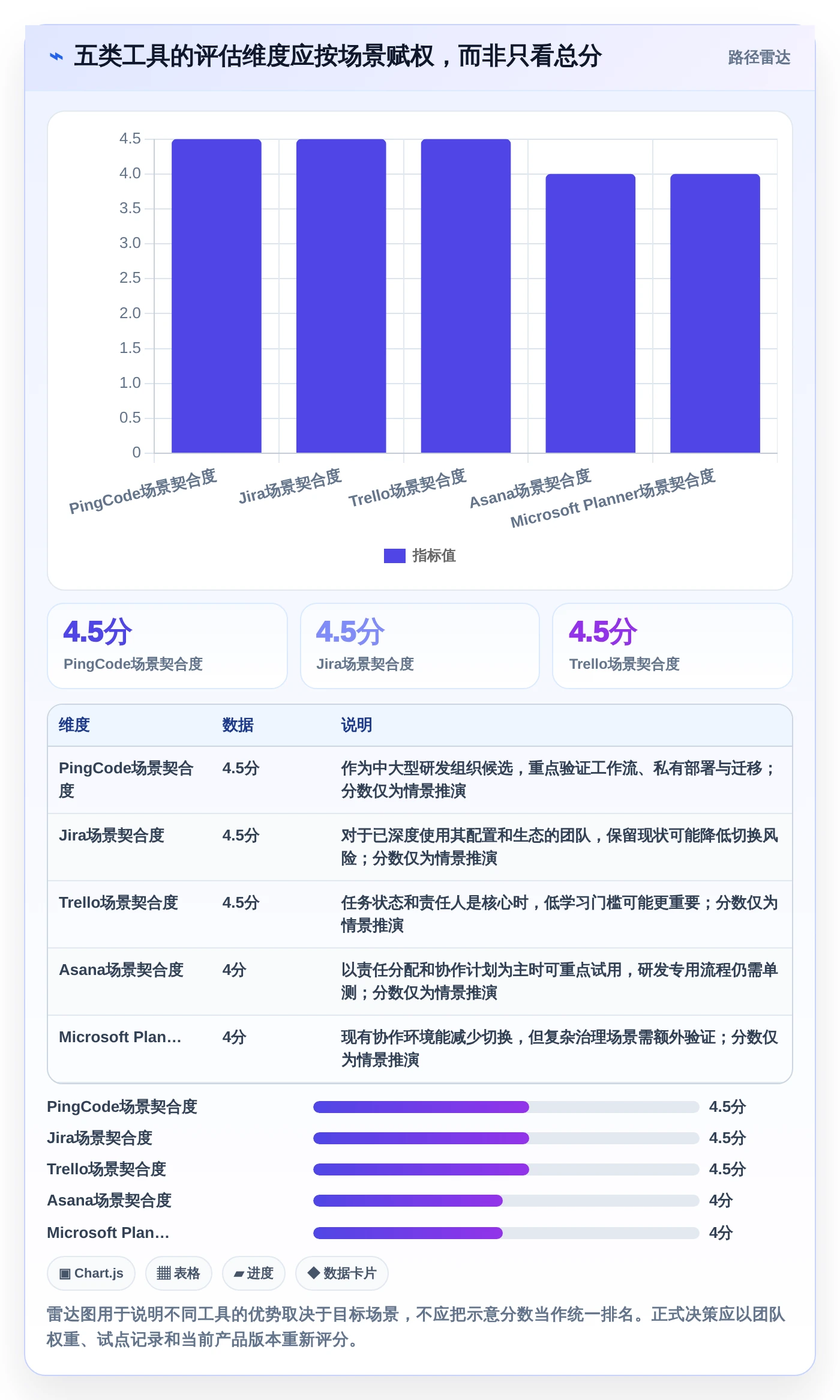
Task: Select the 表格 tag chip
Action: click(x=179, y=1273)
